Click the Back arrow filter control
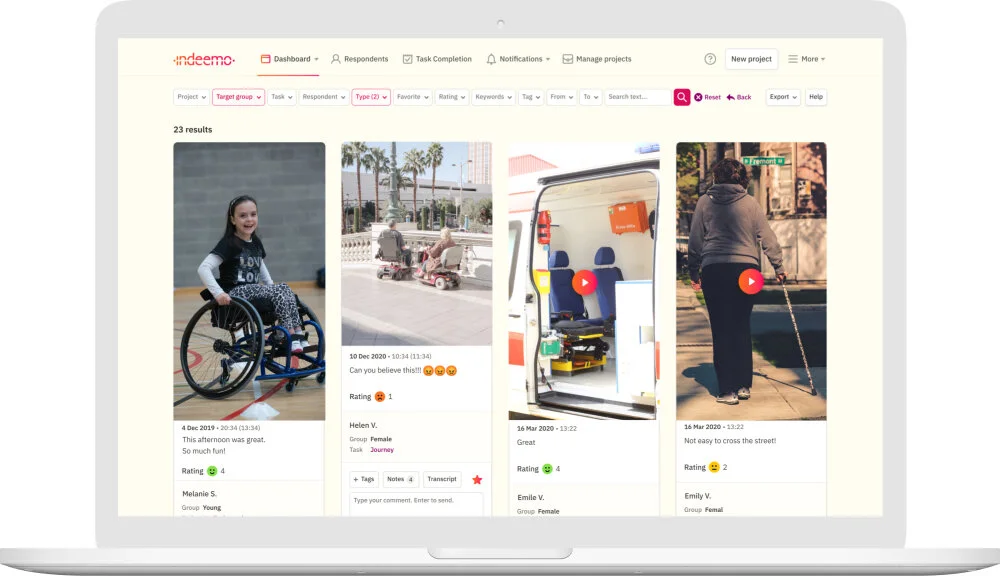Viewport: 1000px width, 576px height. [731, 97]
